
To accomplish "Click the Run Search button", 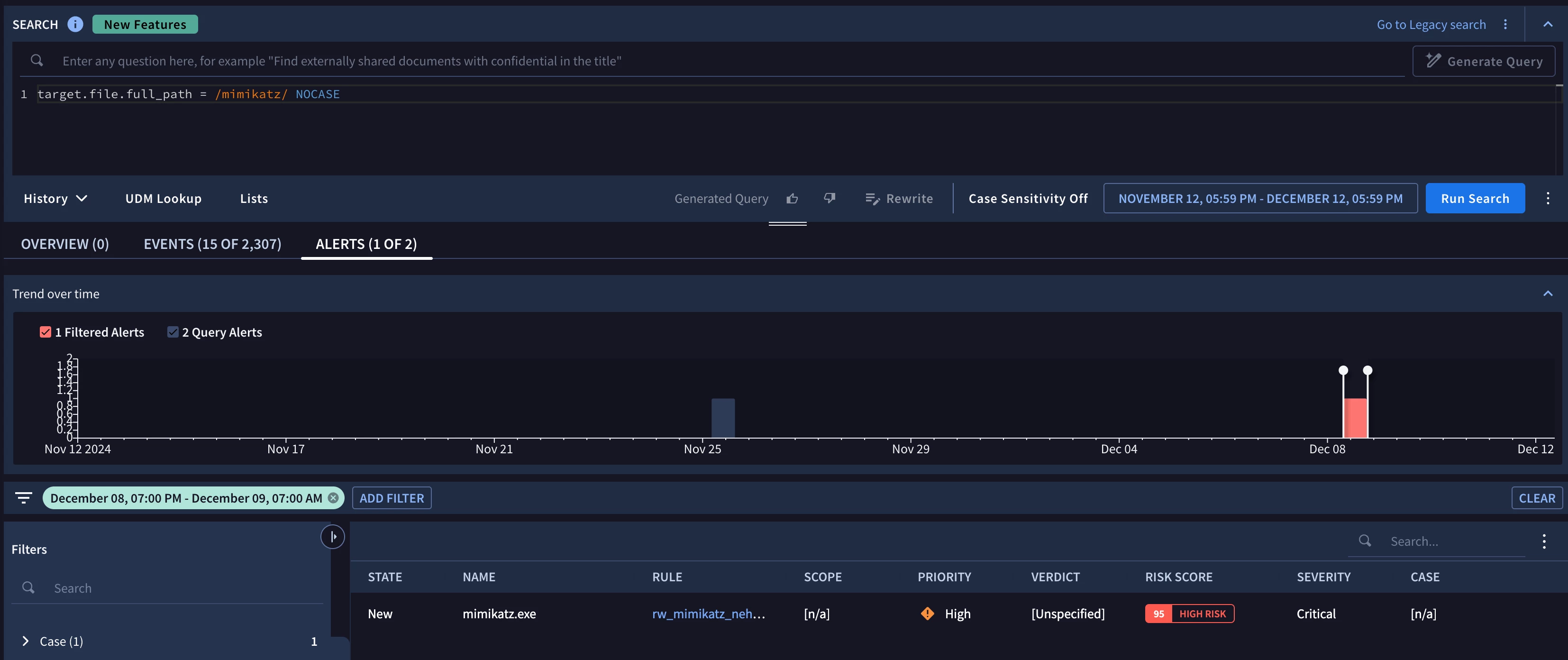I will tap(1475, 199).
